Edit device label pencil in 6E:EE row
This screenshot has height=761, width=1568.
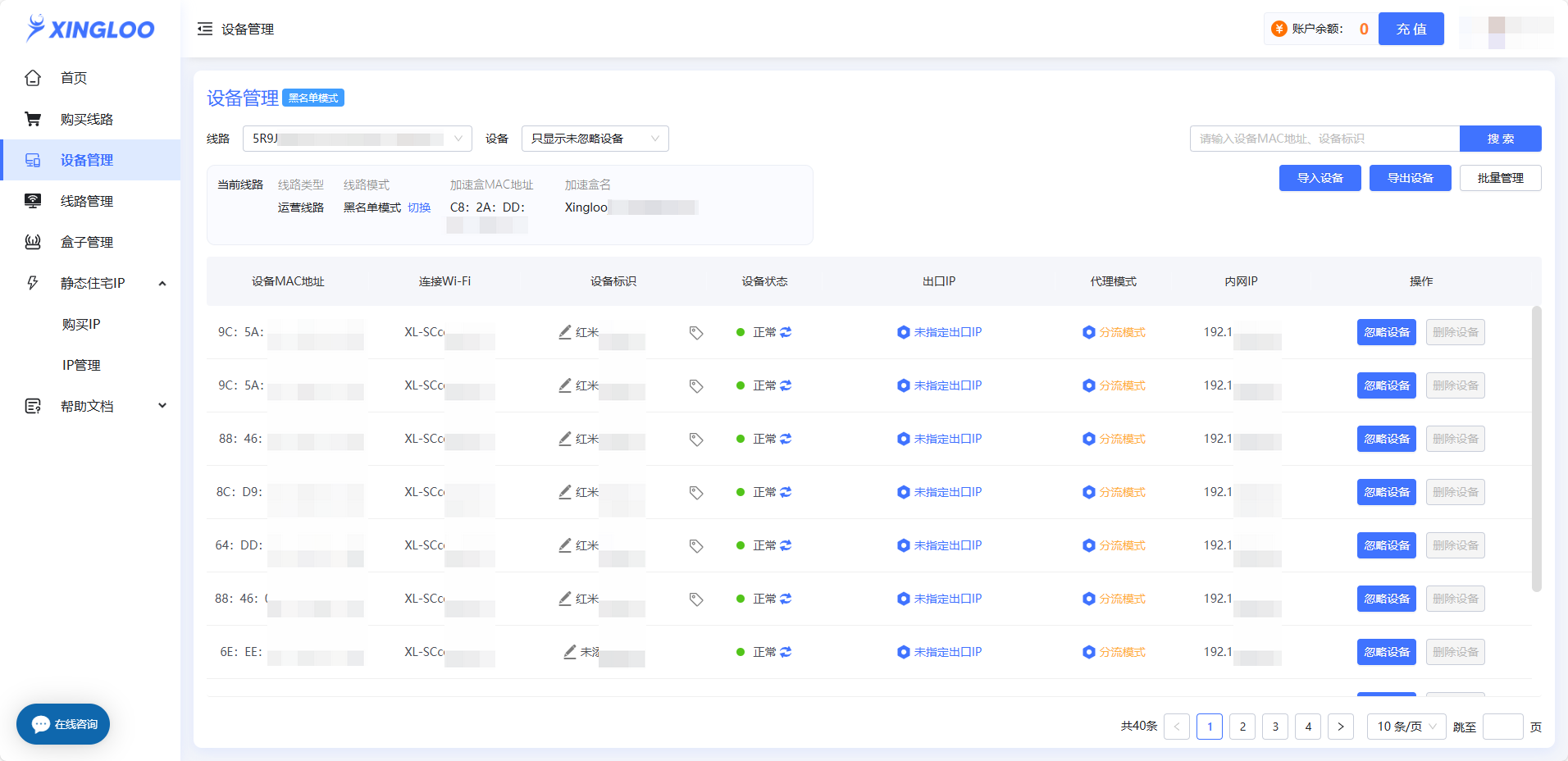pos(570,652)
